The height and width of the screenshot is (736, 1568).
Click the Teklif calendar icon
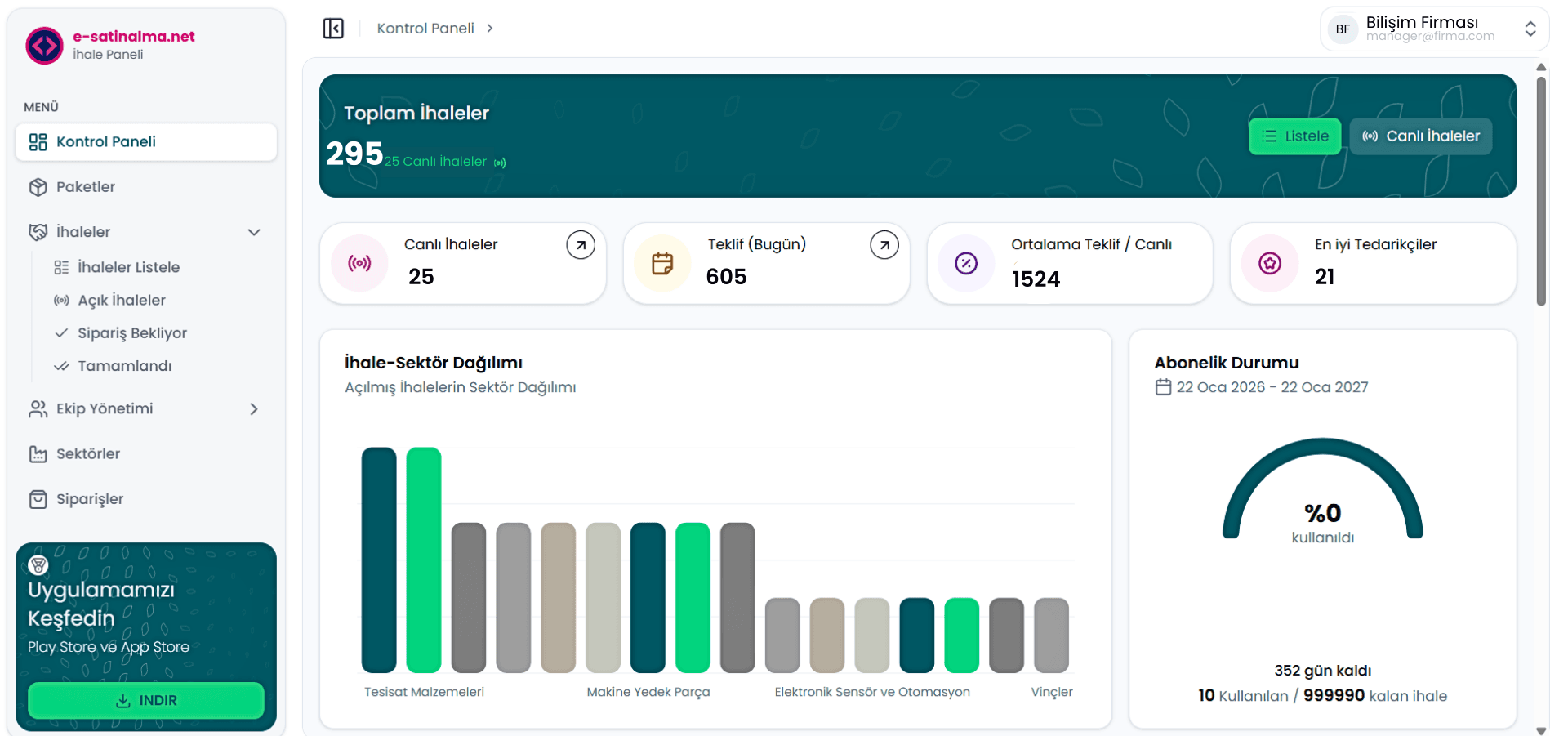pyautogui.click(x=662, y=263)
